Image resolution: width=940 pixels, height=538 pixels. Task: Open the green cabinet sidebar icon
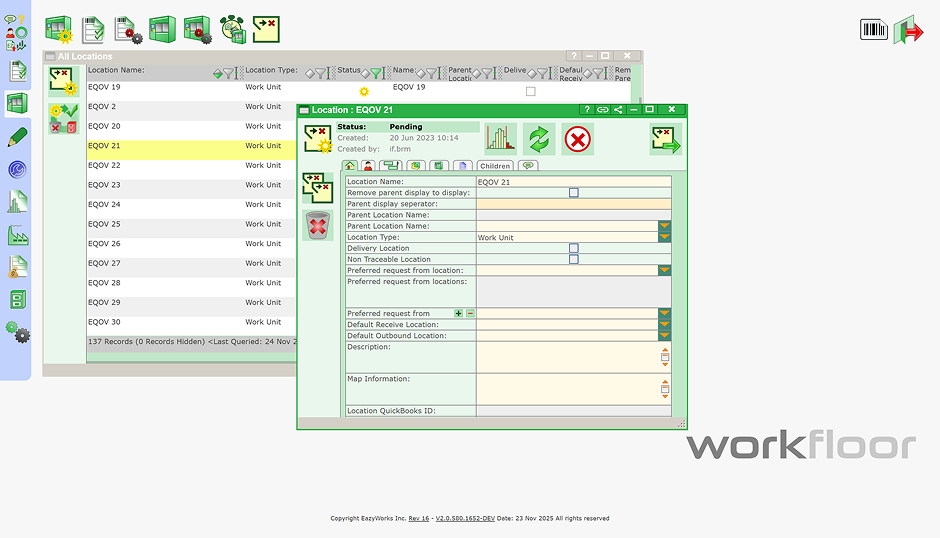pyautogui.click(x=17, y=299)
